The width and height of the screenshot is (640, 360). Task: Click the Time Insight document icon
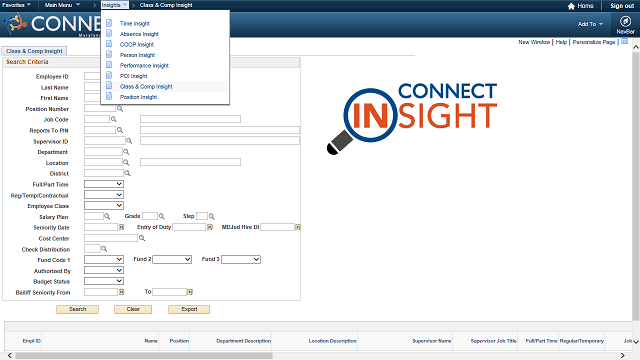[x=109, y=23]
